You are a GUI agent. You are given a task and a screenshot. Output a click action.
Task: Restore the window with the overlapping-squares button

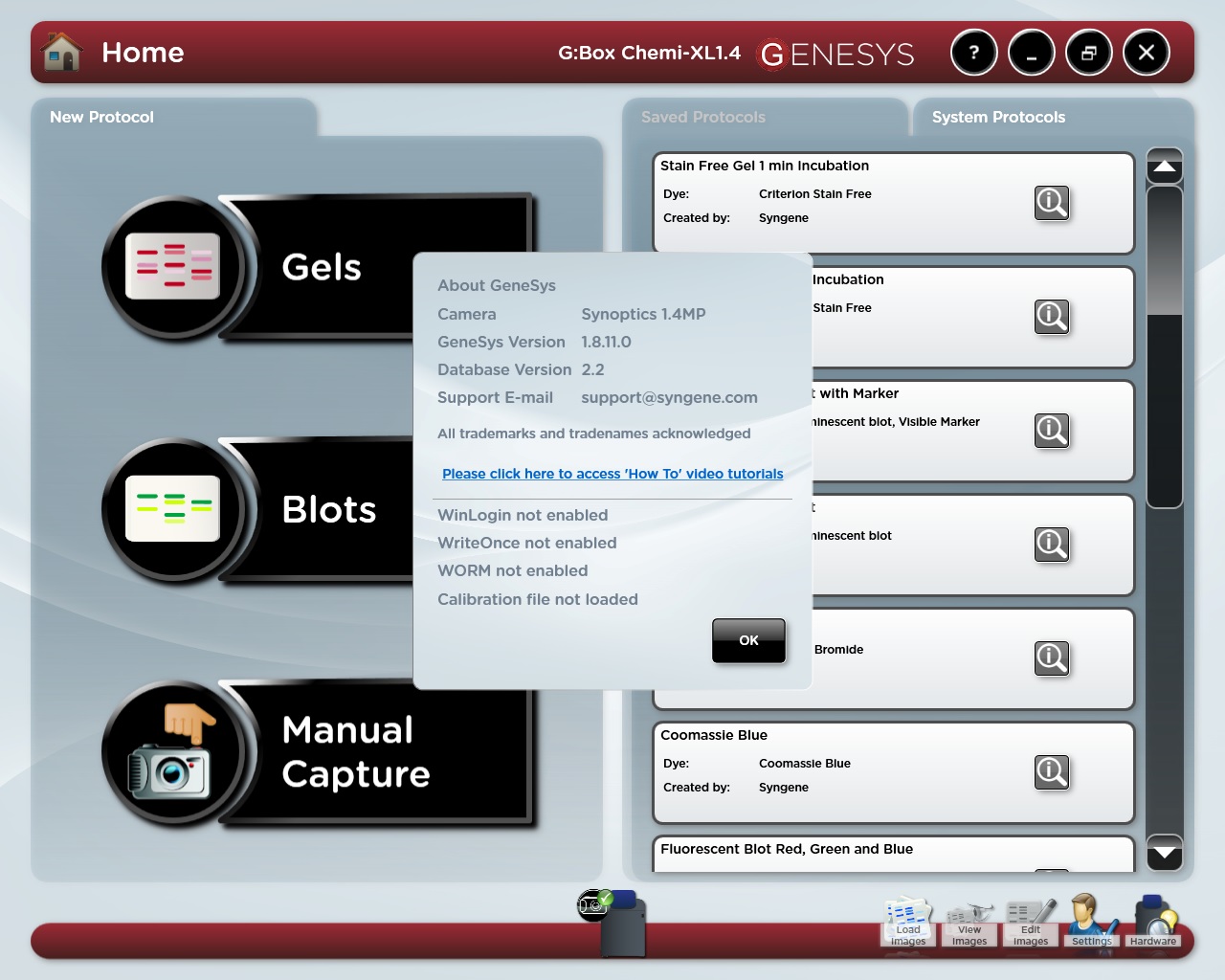(x=1089, y=53)
